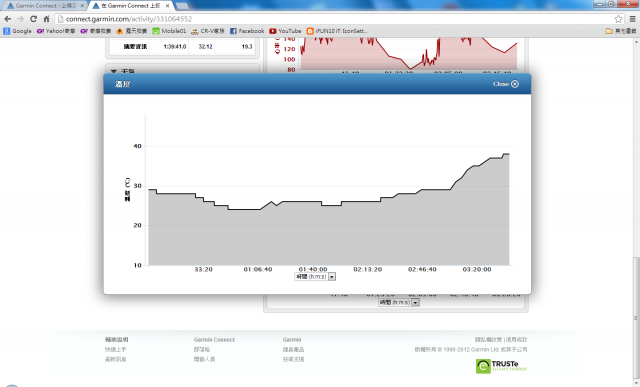The height and width of the screenshot is (387, 640).
Task: Open the Facebook bookmark
Action: pos(247,31)
